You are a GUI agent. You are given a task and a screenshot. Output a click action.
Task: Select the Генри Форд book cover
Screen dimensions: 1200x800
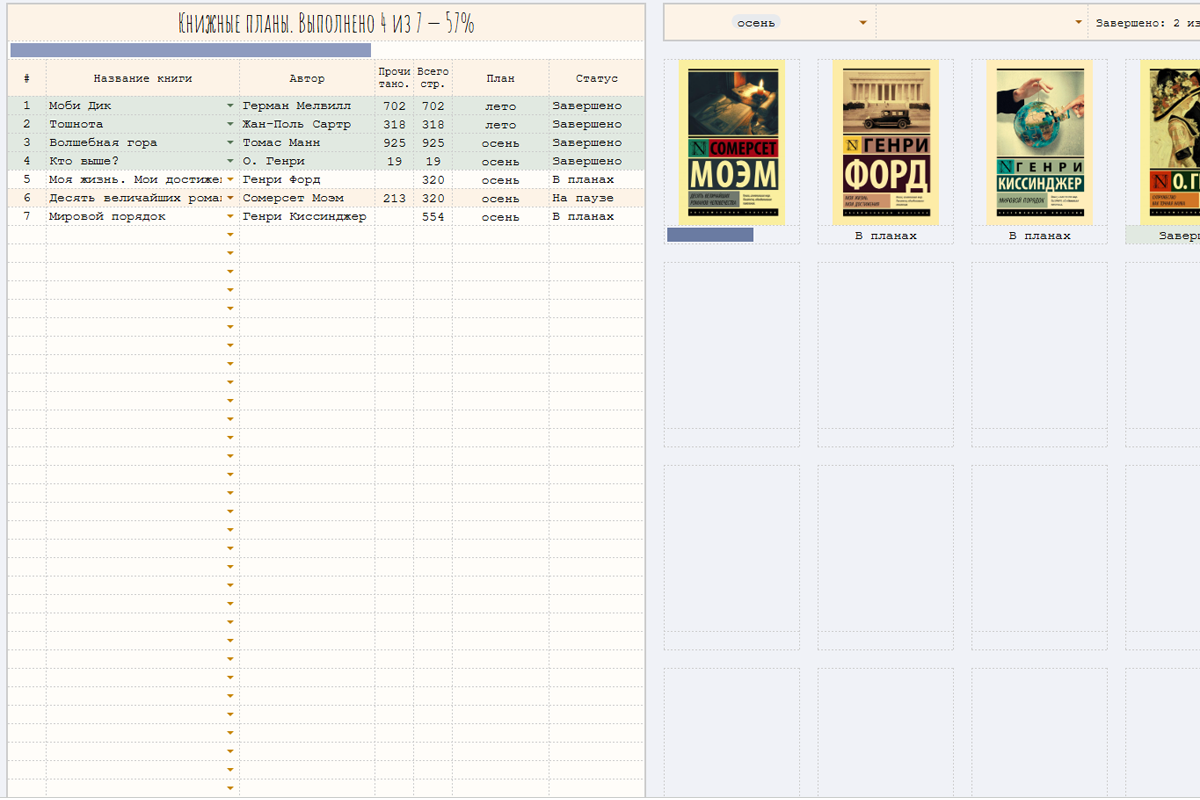(885, 142)
